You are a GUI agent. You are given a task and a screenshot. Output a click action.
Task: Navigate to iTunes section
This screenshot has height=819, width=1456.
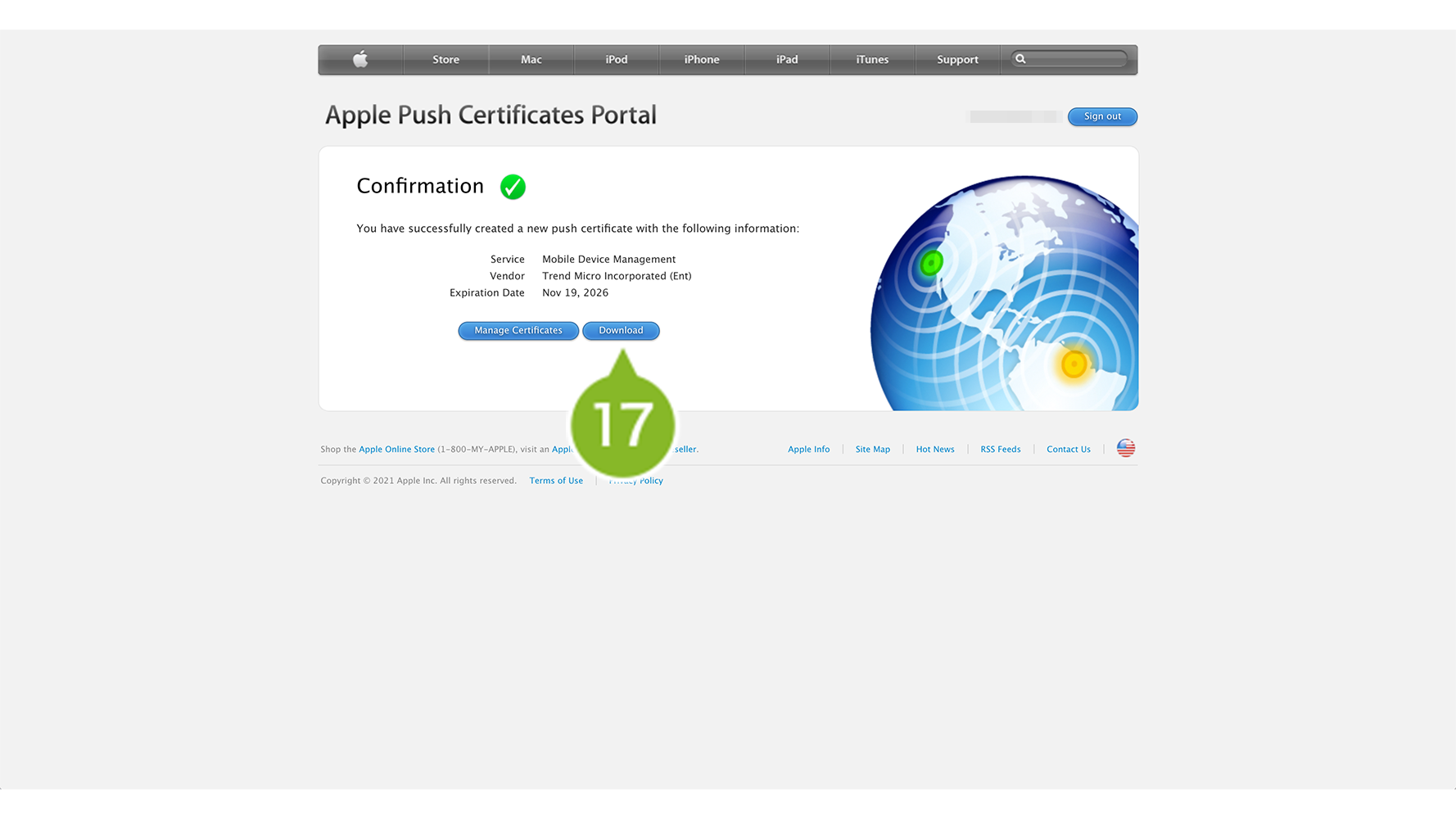[x=872, y=60]
